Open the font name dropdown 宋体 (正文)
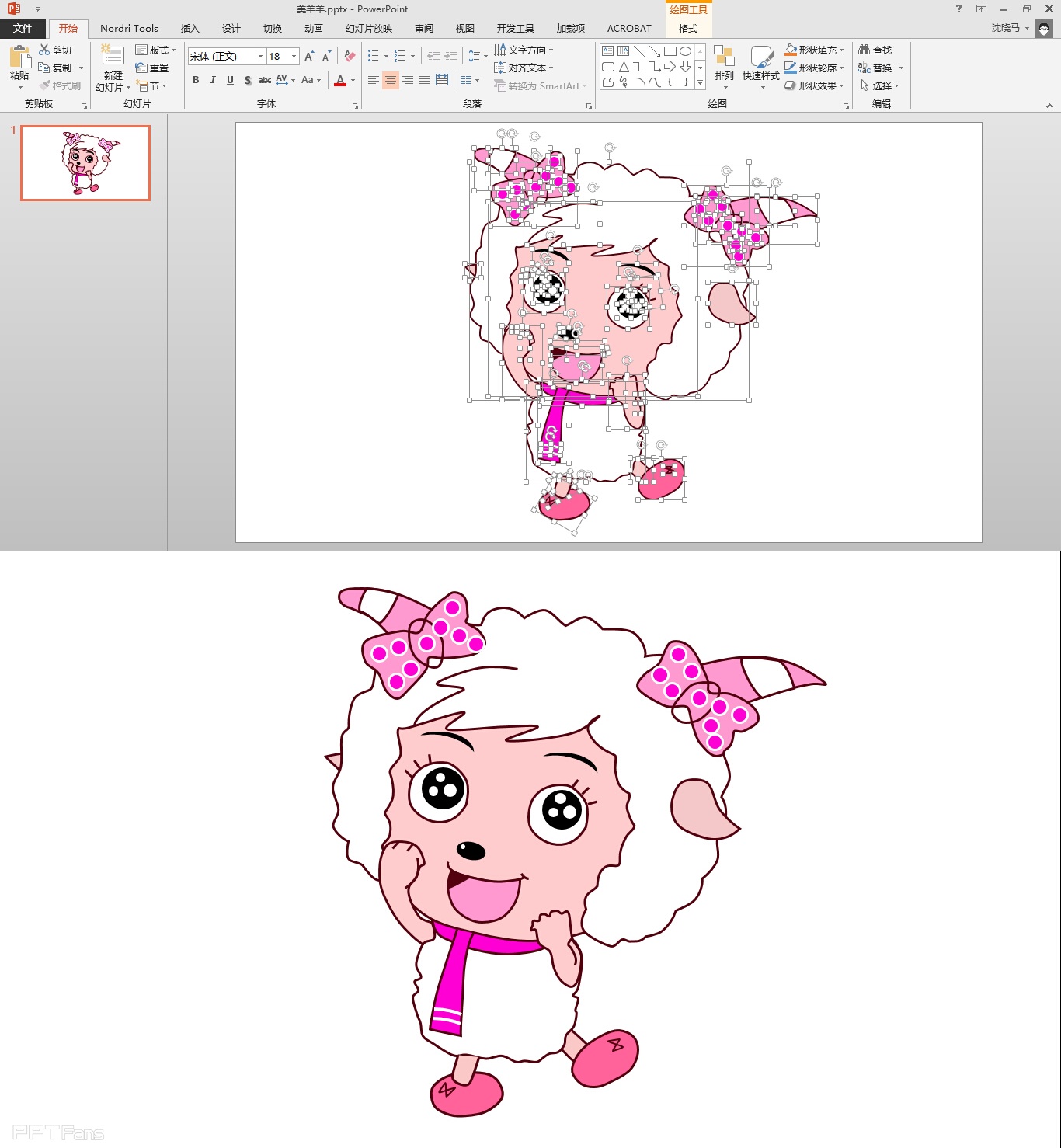This screenshot has width=1061, height=1148. coord(260,56)
